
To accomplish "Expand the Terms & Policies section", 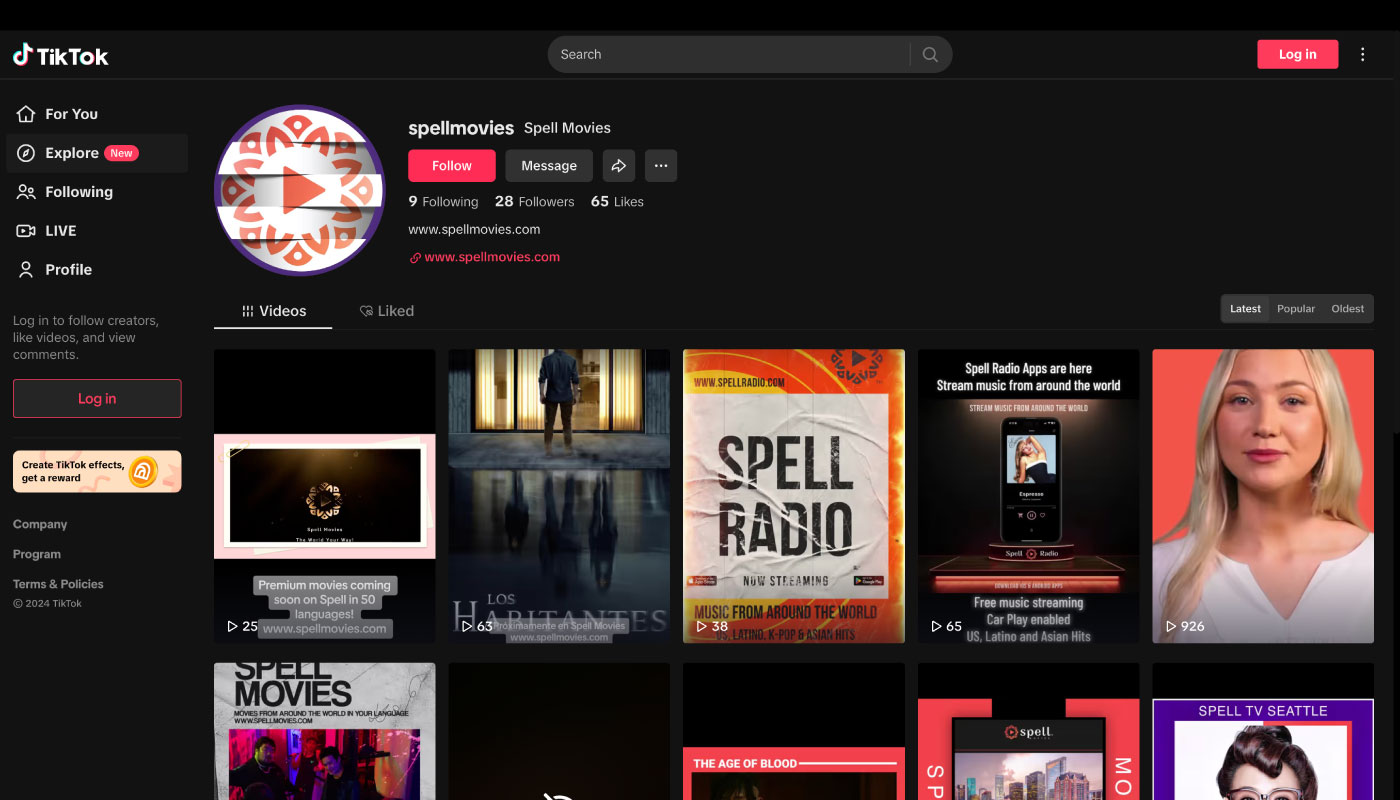I will click(58, 584).
